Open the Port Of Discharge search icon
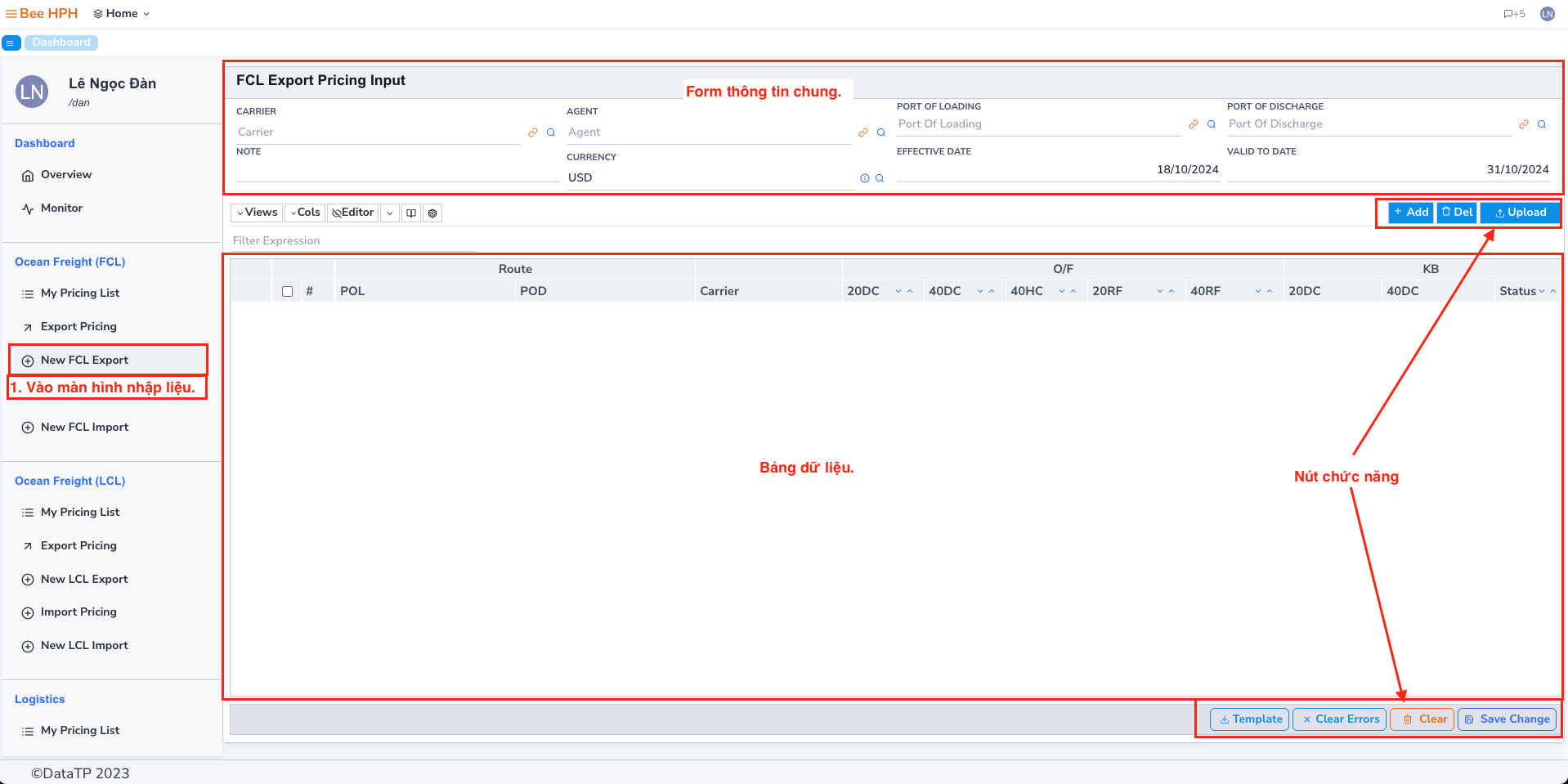 coord(1540,123)
